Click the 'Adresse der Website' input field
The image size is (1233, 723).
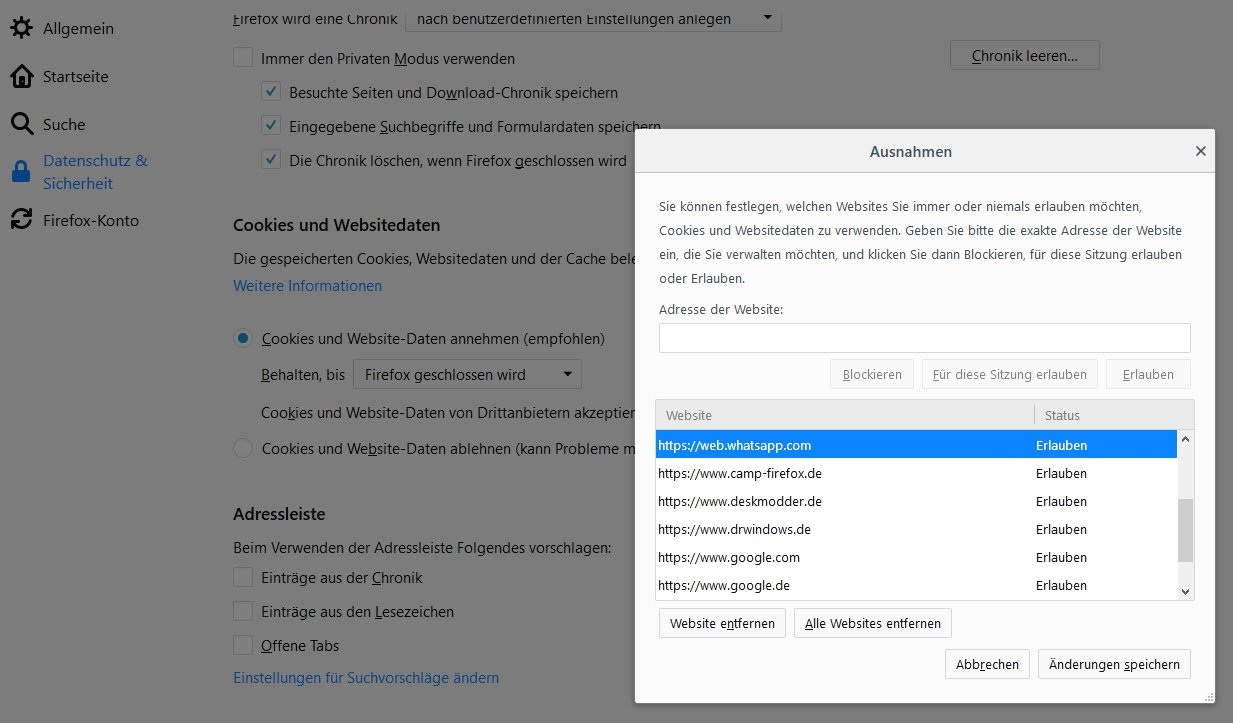click(x=924, y=338)
